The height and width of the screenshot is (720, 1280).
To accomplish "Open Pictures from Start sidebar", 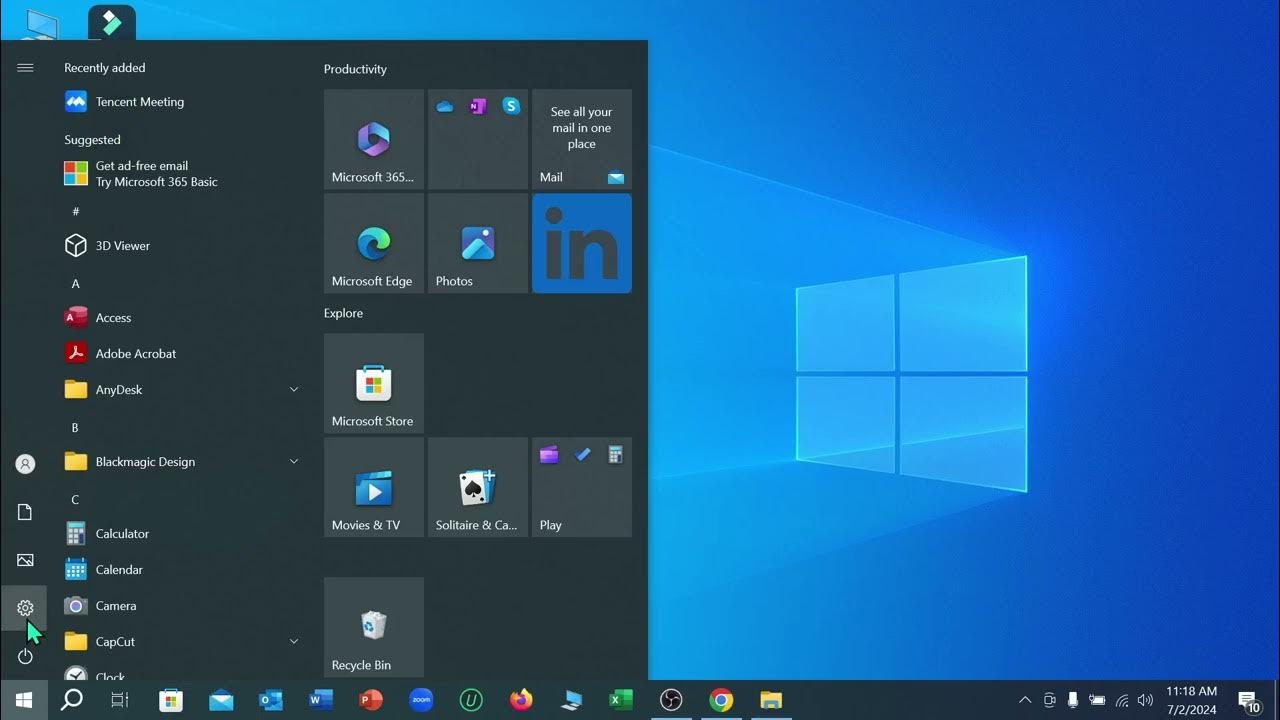I will [25, 560].
